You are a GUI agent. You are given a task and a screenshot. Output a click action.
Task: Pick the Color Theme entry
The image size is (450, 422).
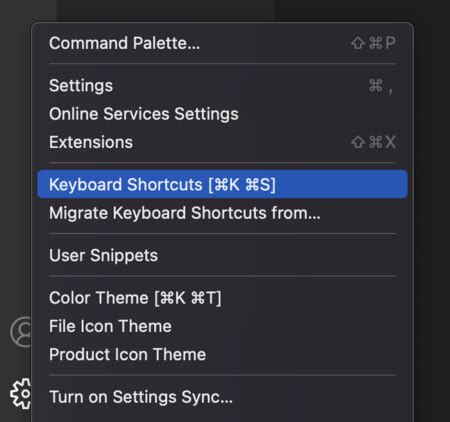click(x=222, y=298)
